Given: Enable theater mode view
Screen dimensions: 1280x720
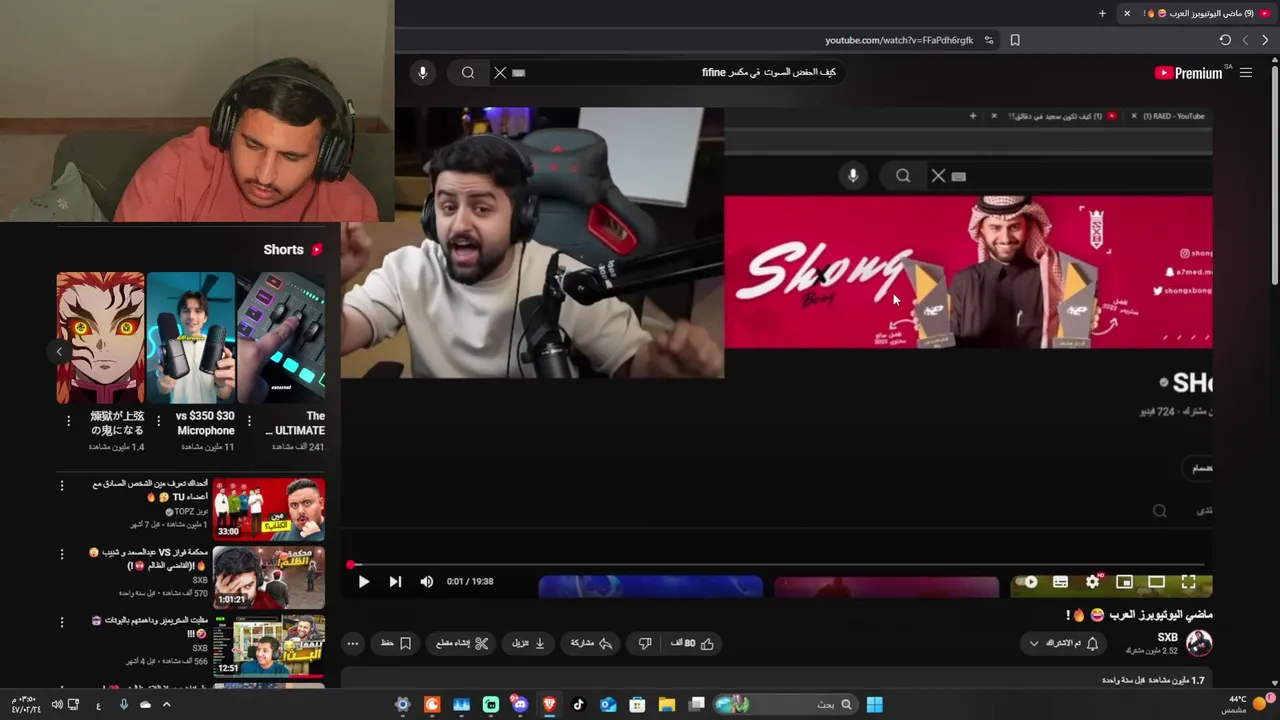Looking at the screenshot, I should point(1156,582).
